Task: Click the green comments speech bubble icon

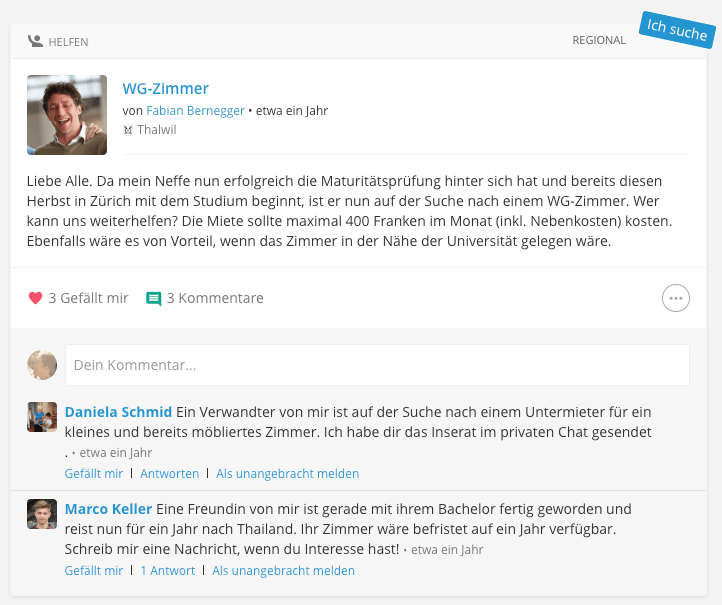Action: click(154, 298)
